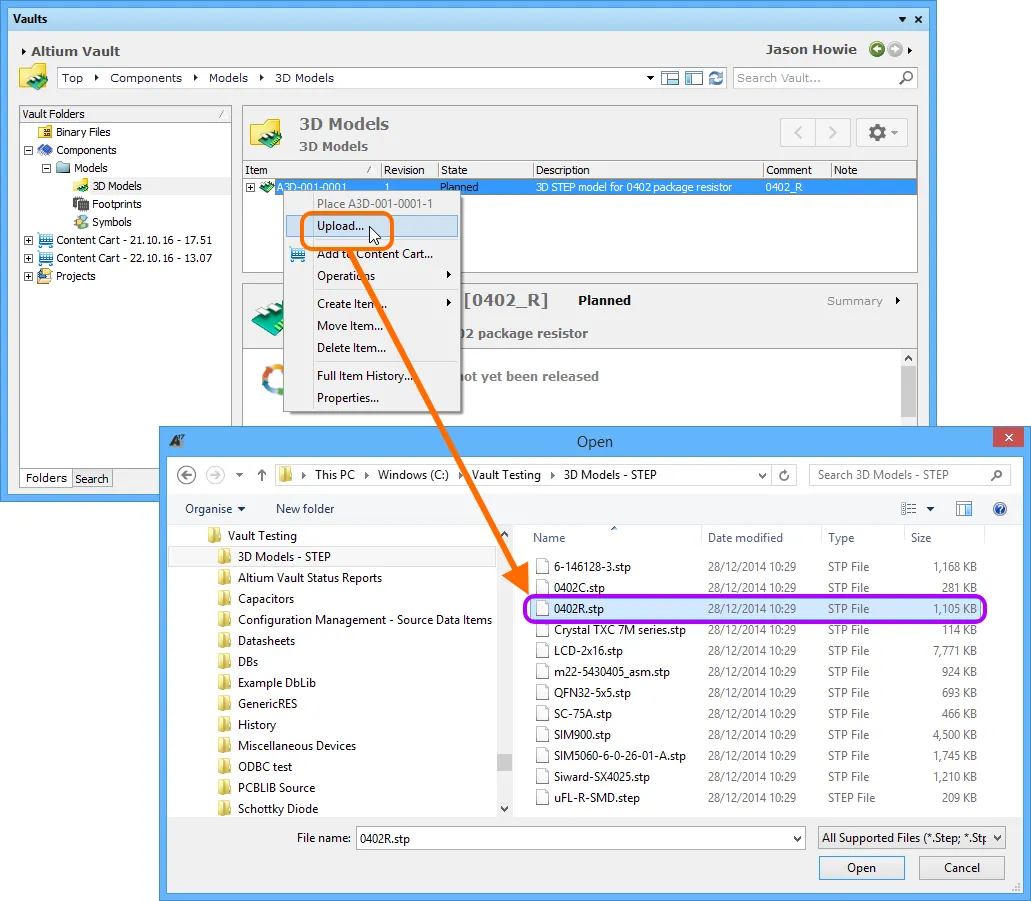The height and width of the screenshot is (901, 1031).
Task: Click the next arrow button in 3D Models header
Action: coord(832,132)
